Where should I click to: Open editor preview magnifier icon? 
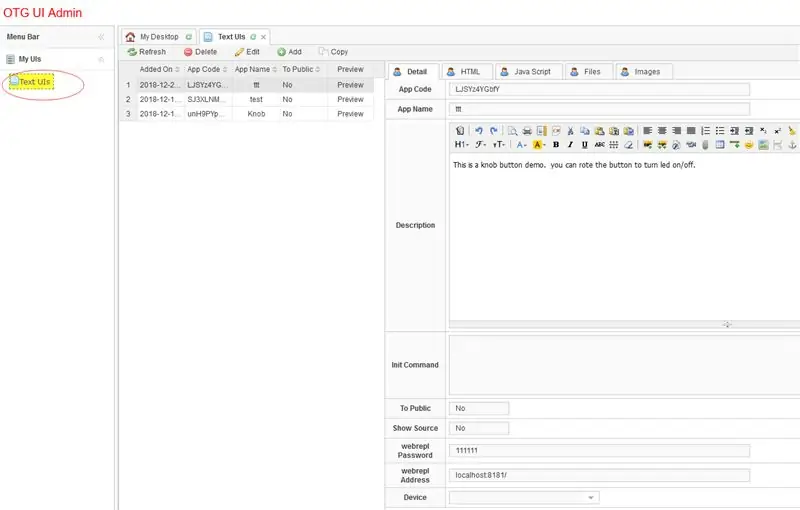(512, 131)
